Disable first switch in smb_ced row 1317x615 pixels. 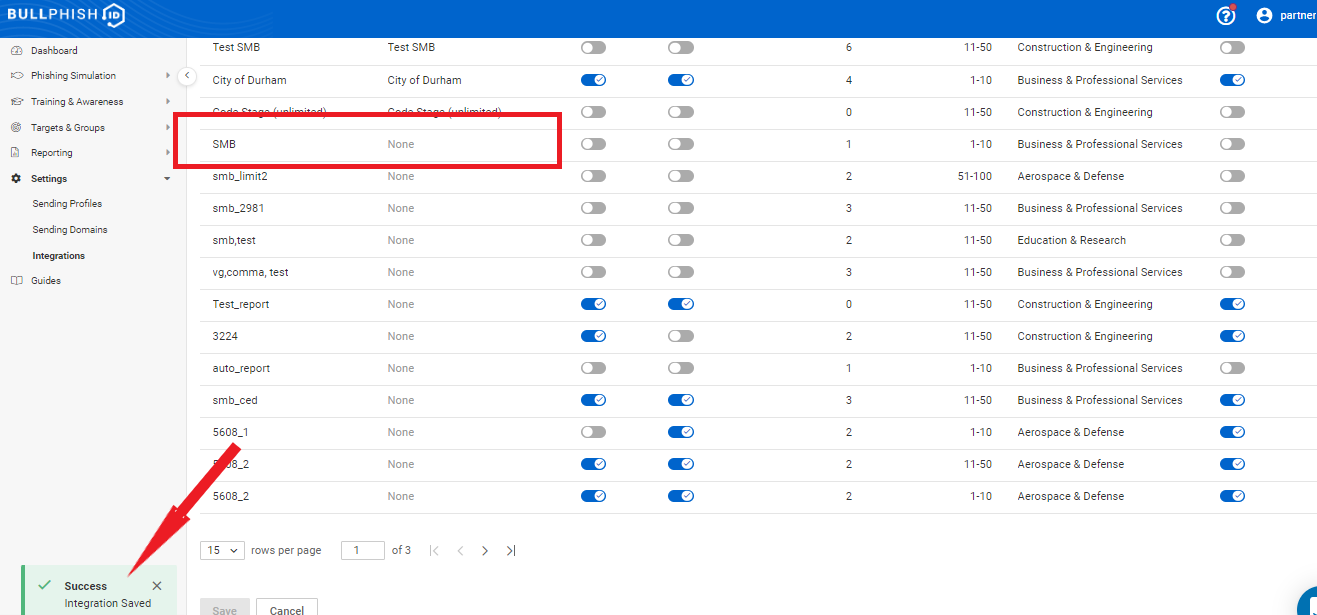pyautogui.click(x=593, y=400)
